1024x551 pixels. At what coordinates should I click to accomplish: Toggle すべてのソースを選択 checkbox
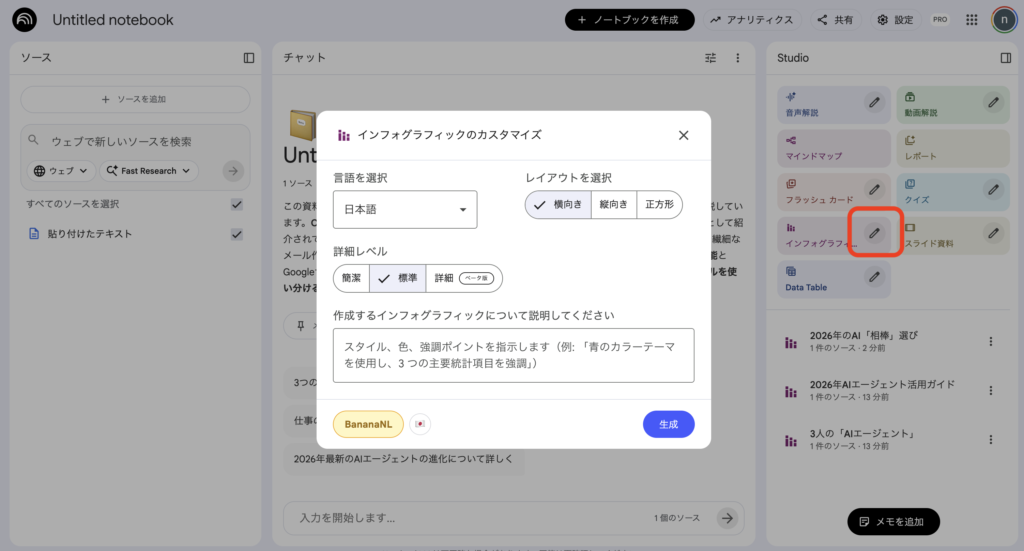click(x=237, y=204)
